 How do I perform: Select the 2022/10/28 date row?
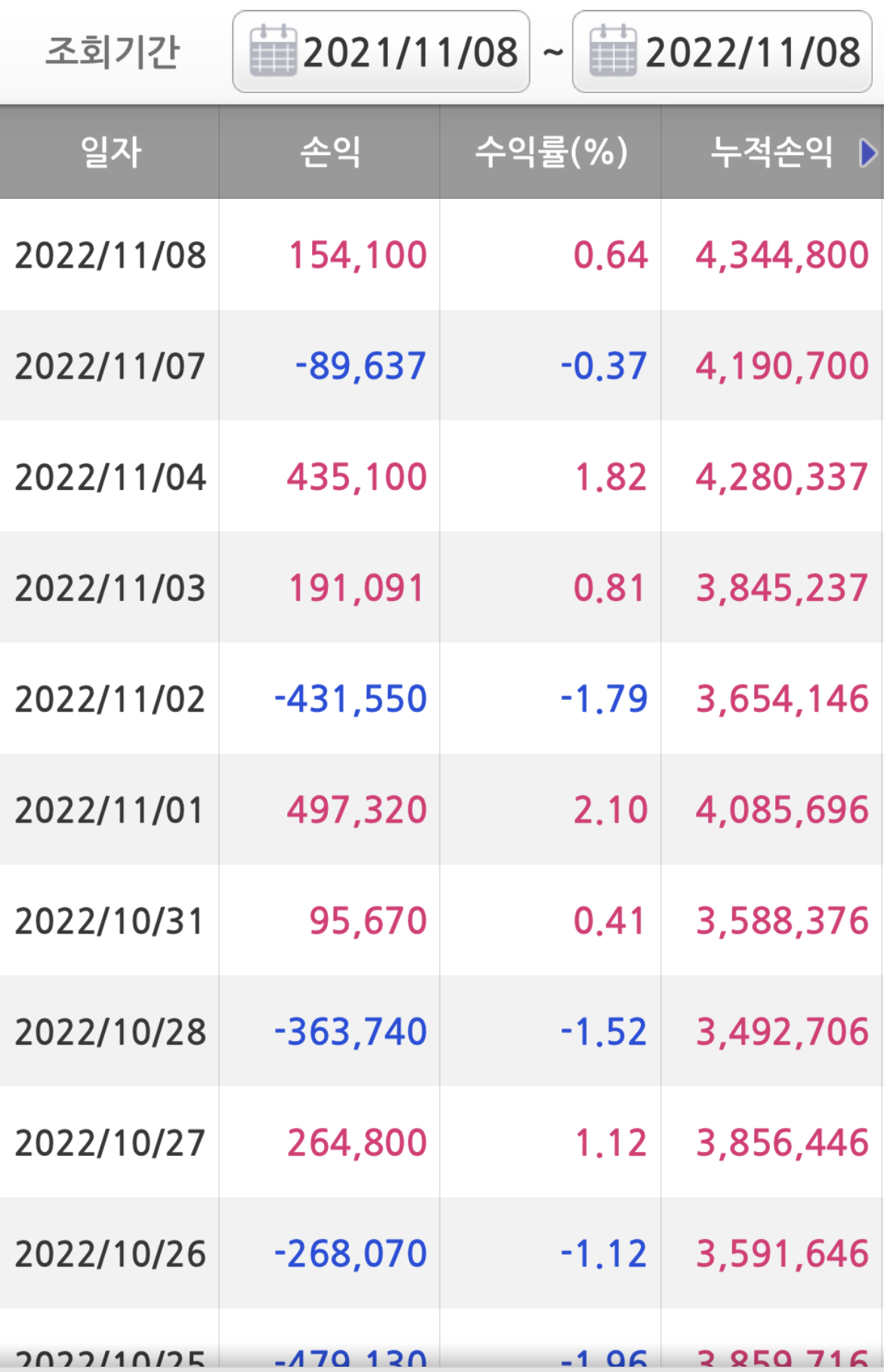[x=442, y=1031]
